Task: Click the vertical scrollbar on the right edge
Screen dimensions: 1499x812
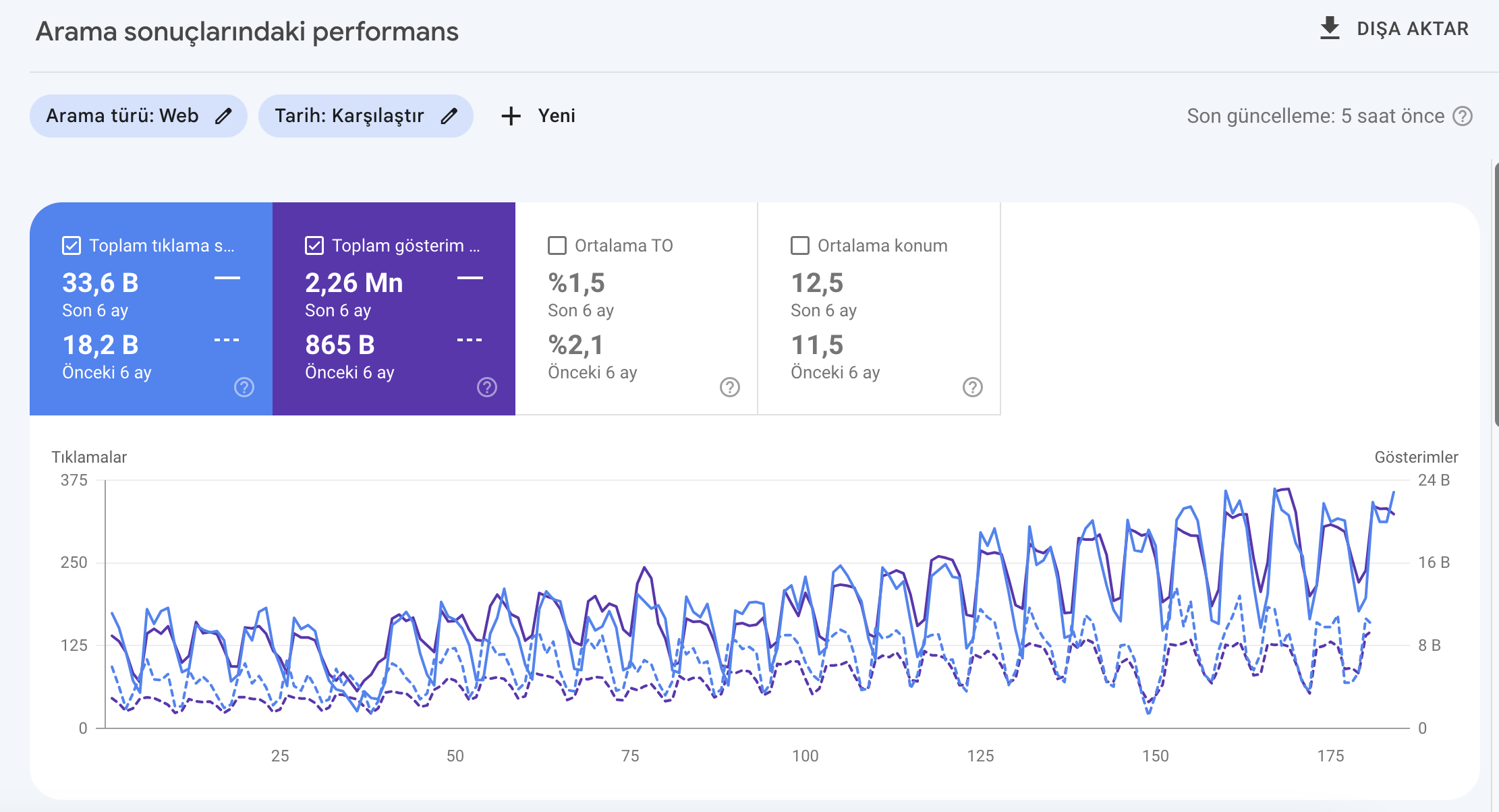Action: click(x=1496, y=294)
